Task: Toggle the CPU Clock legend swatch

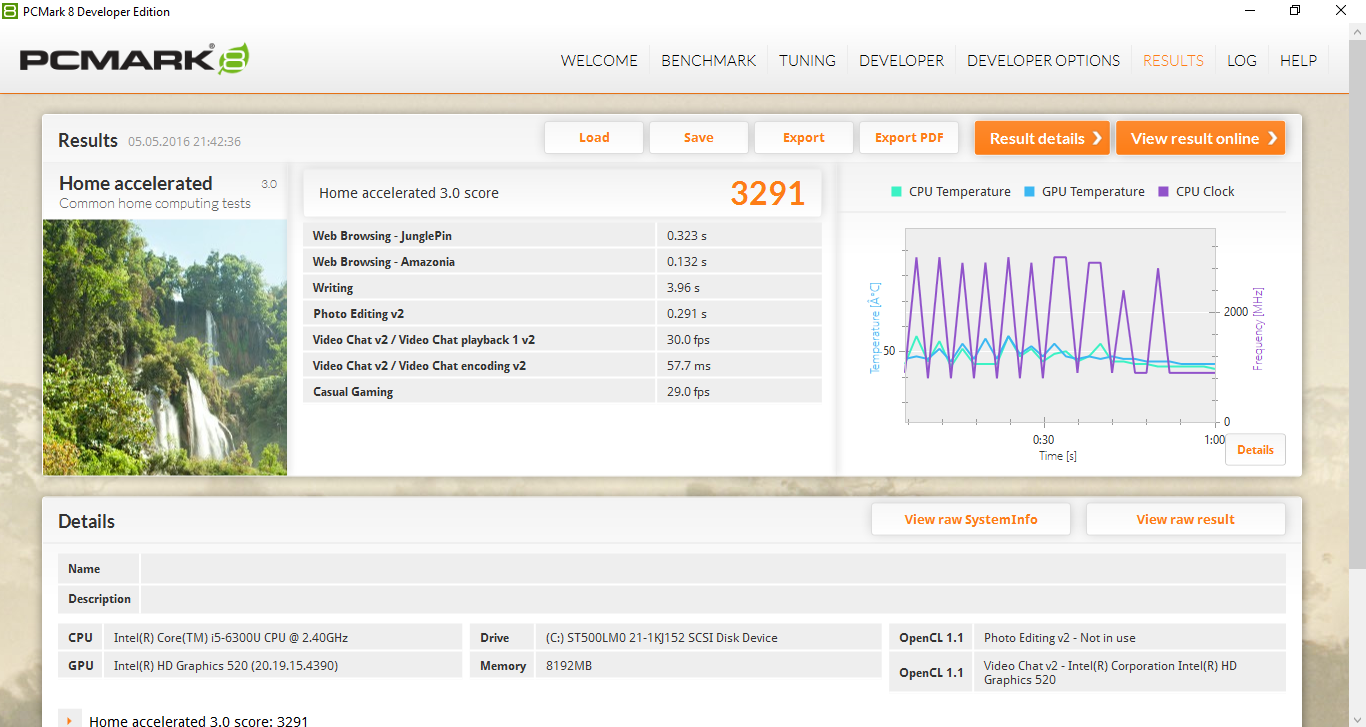Action: pos(1164,191)
